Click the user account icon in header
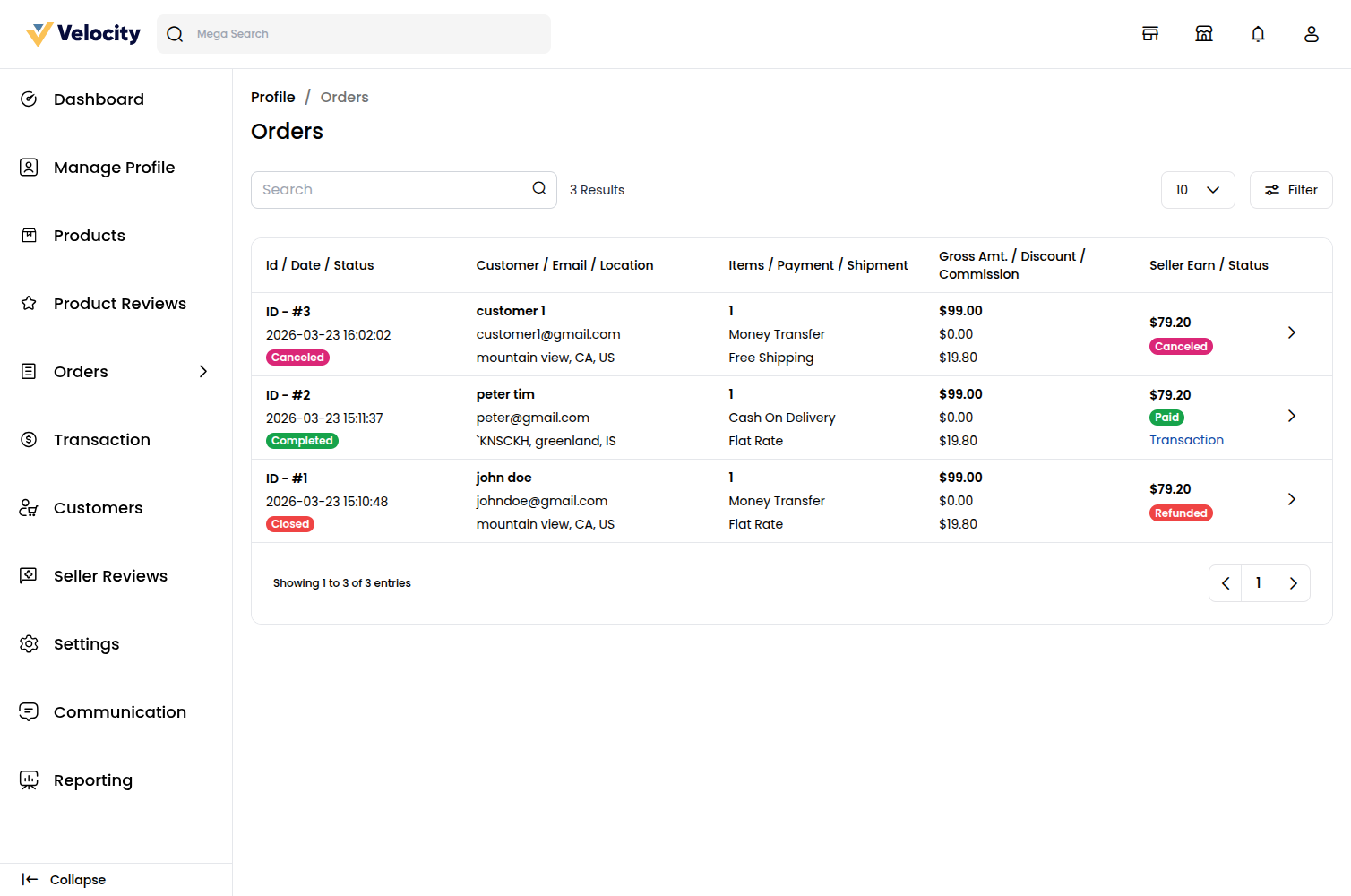 tap(1312, 33)
